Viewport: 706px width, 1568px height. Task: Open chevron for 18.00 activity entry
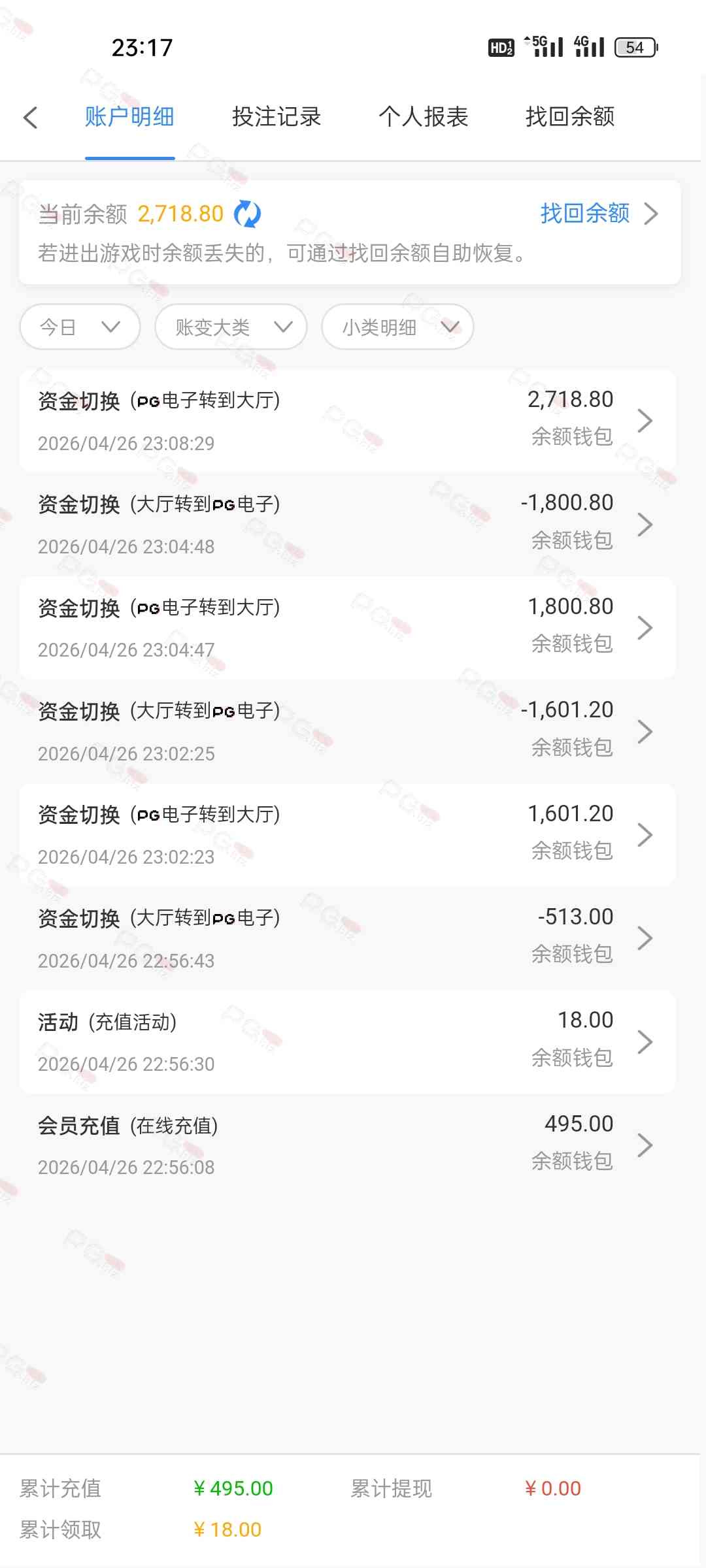(x=645, y=1041)
